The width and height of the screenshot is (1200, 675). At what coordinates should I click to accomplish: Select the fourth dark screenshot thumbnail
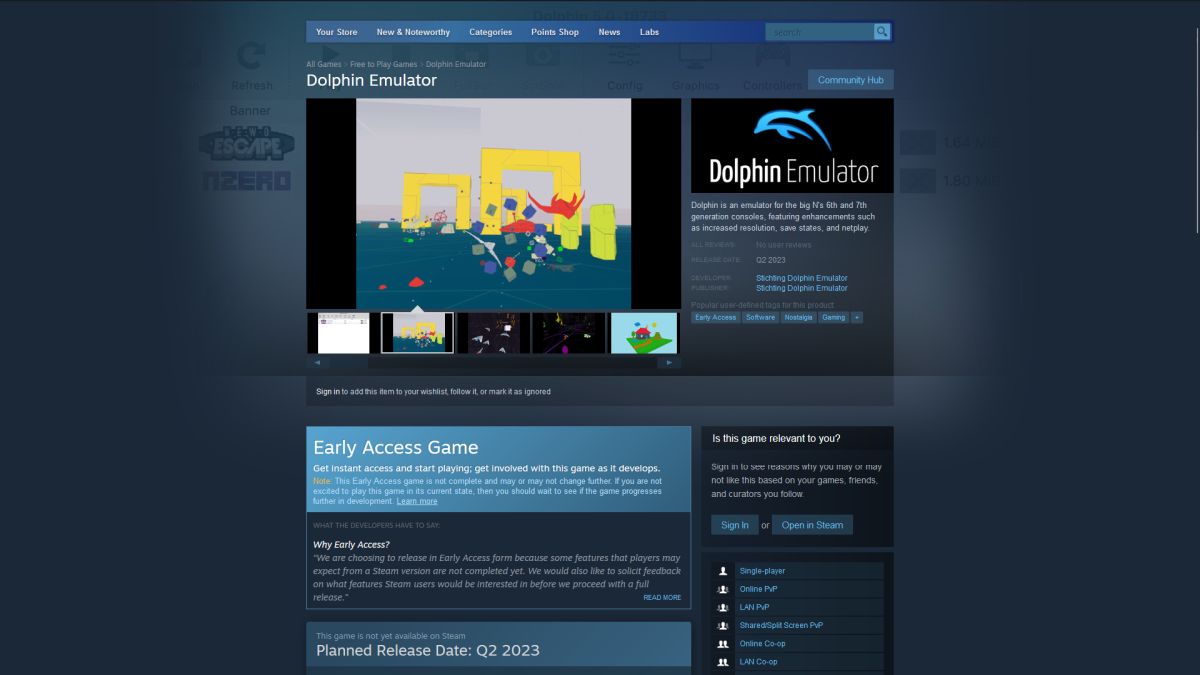(x=569, y=333)
